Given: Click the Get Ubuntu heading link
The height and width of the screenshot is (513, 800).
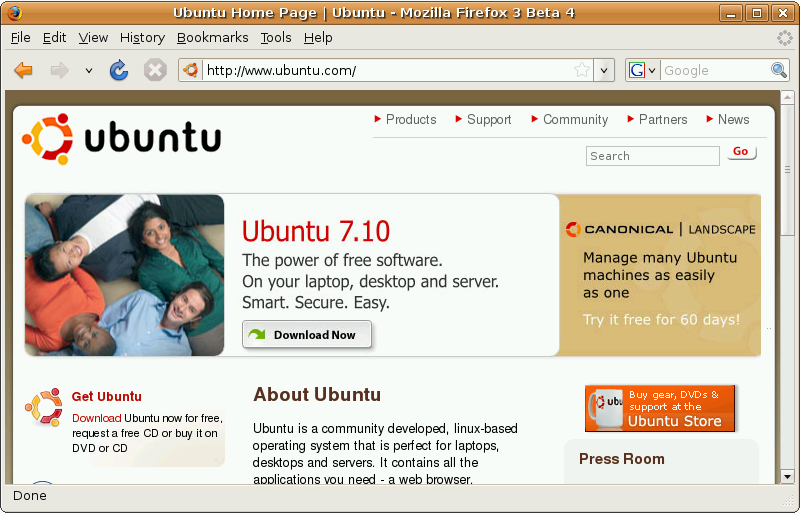Looking at the screenshot, I should coord(107,397).
